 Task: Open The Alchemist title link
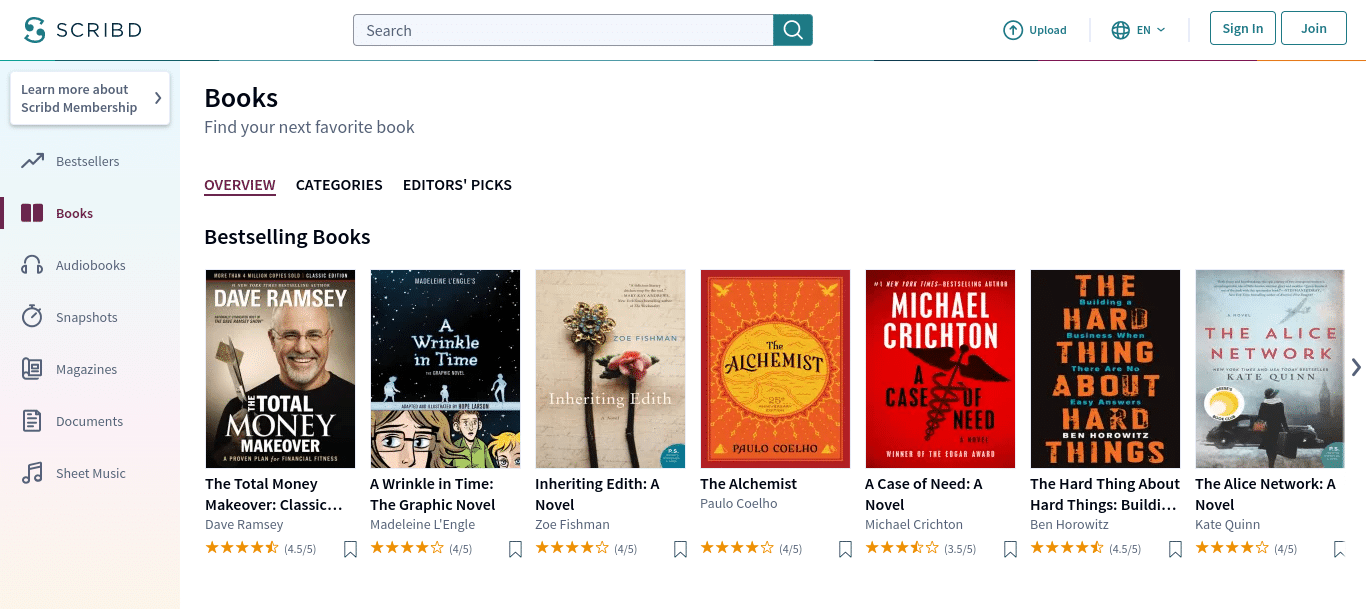pyautogui.click(x=748, y=484)
